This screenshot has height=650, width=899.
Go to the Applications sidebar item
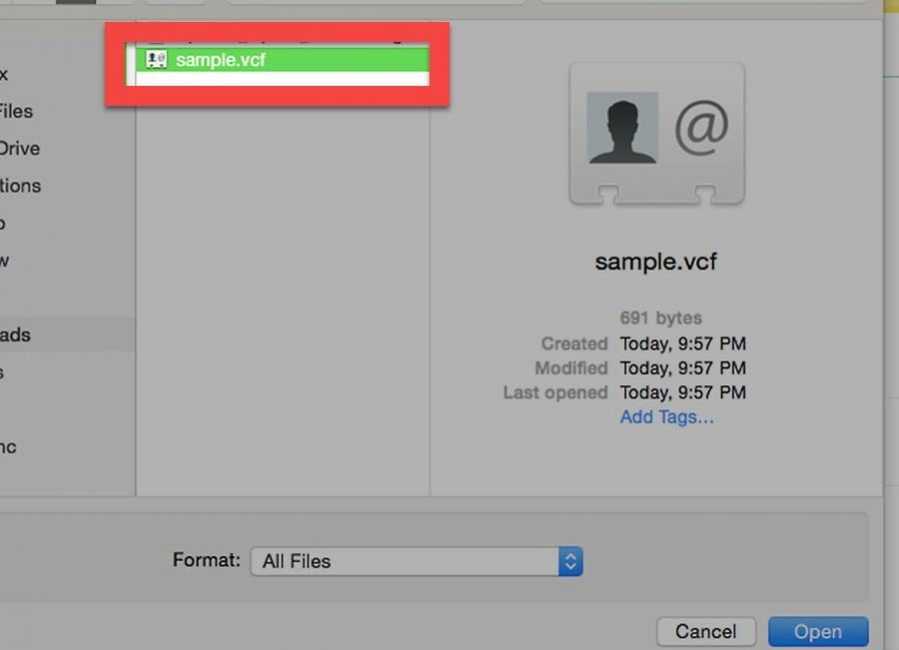pyautogui.click(x=20, y=186)
